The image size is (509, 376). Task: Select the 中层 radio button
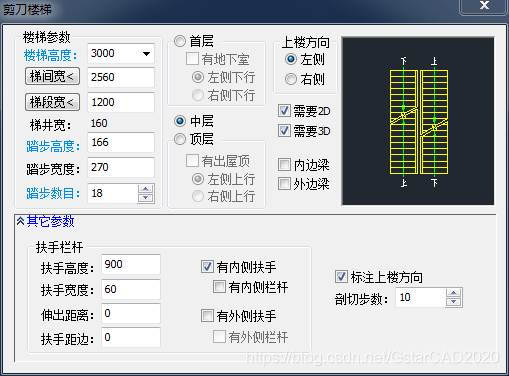[180, 121]
